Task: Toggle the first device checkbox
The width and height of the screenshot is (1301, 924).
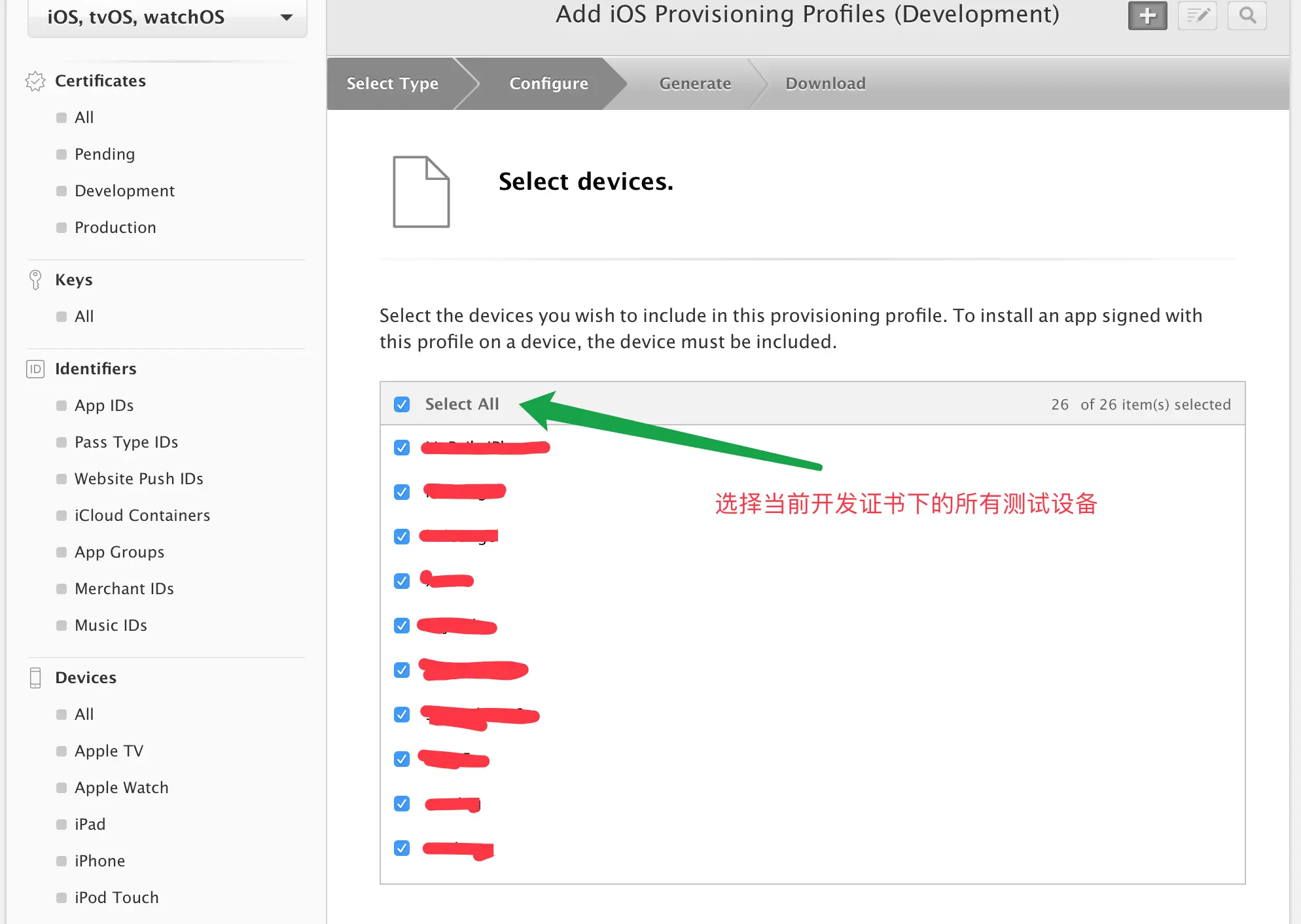Action: coord(402,448)
